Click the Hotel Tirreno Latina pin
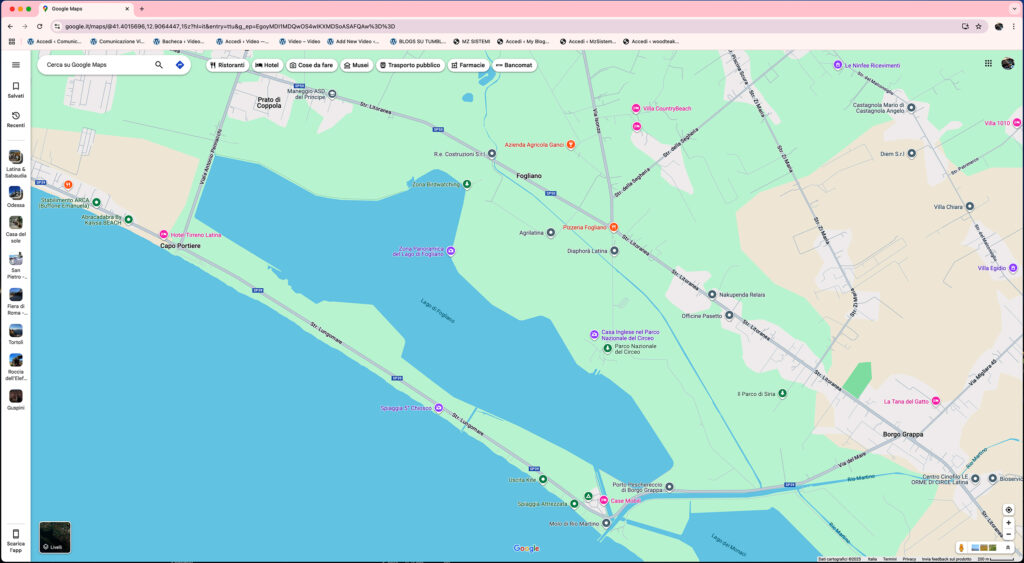This screenshot has width=1024, height=563. (x=164, y=234)
